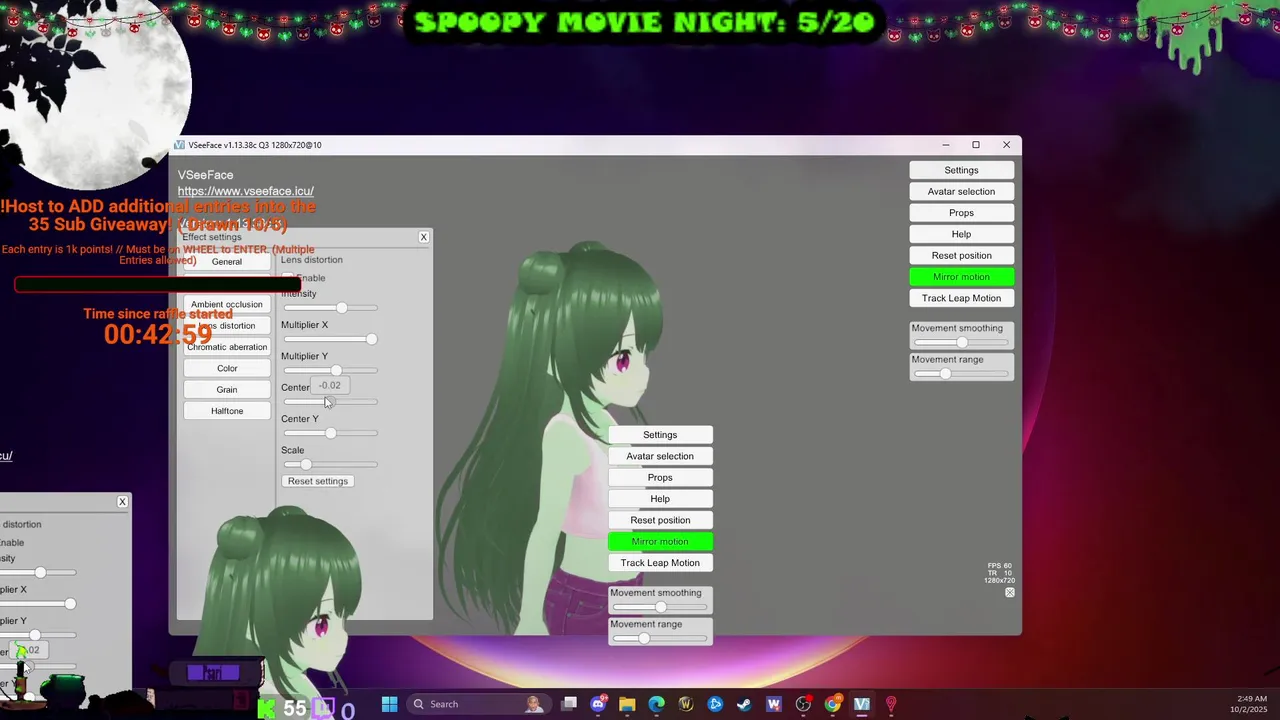Open Props in the top-right menu

tap(961, 213)
